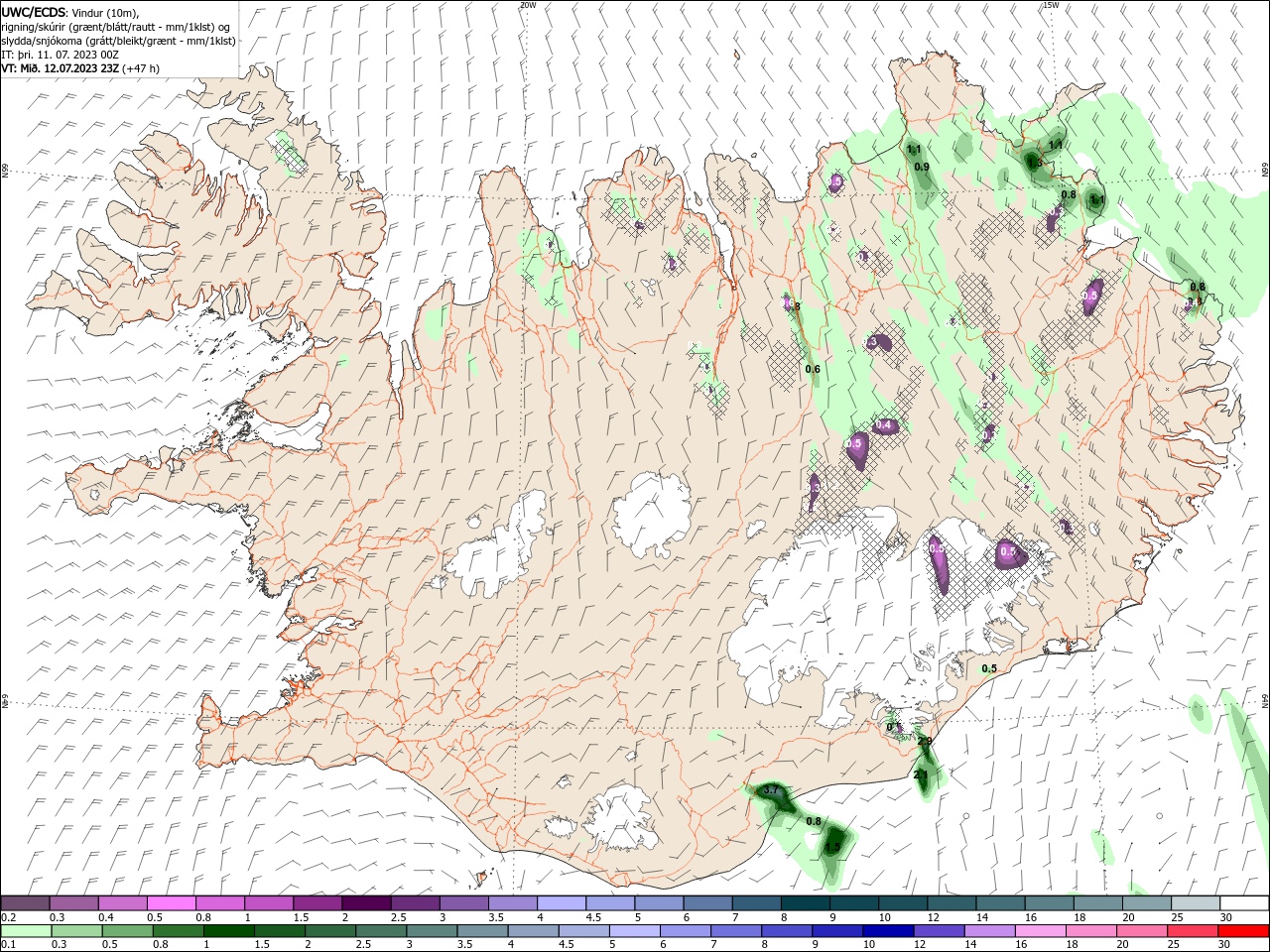Click the 2.9 rain value in the southeast
Image resolution: width=1270 pixels, height=952 pixels.
pos(925,742)
